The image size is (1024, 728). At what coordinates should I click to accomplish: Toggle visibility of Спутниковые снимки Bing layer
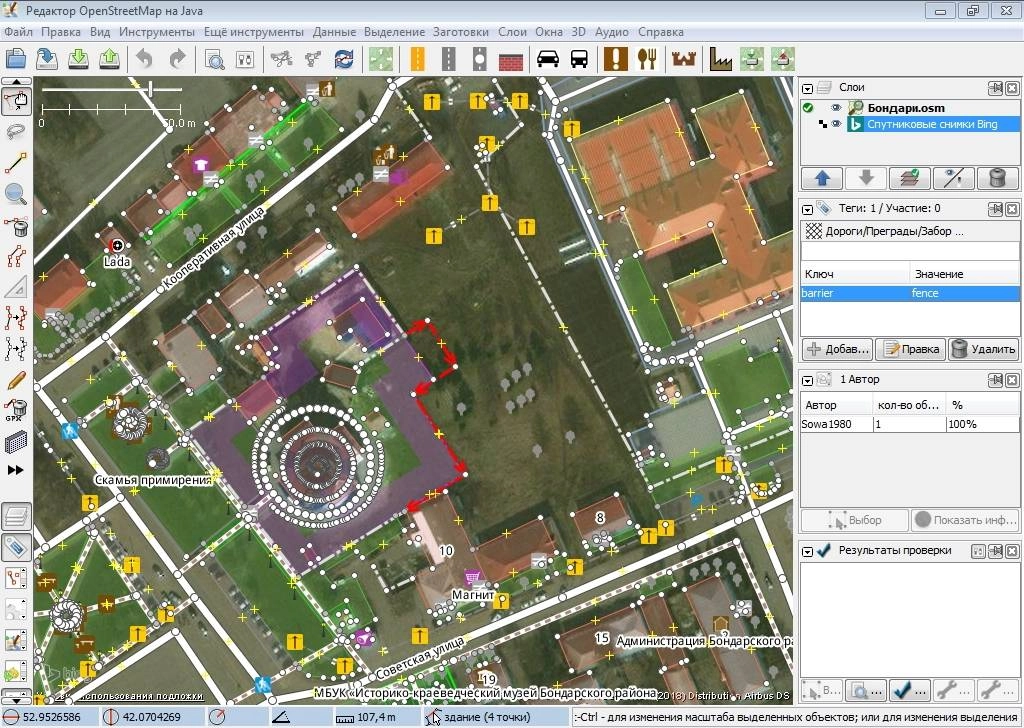pyautogui.click(x=836, y=124)
